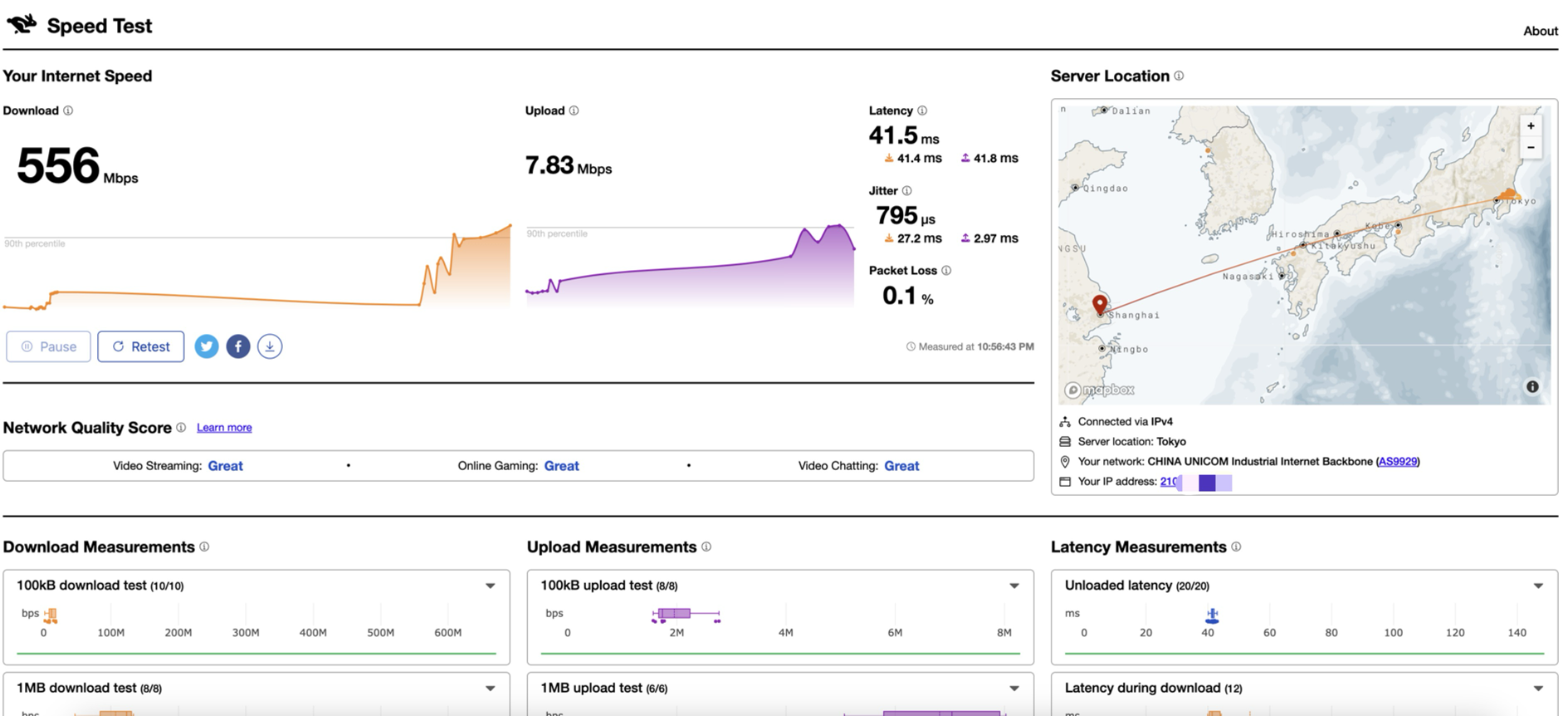The width and height of the screenshot is (1568, 716).
Task: Click the Server Location info icon
Action: click(x=1179, y=76)
